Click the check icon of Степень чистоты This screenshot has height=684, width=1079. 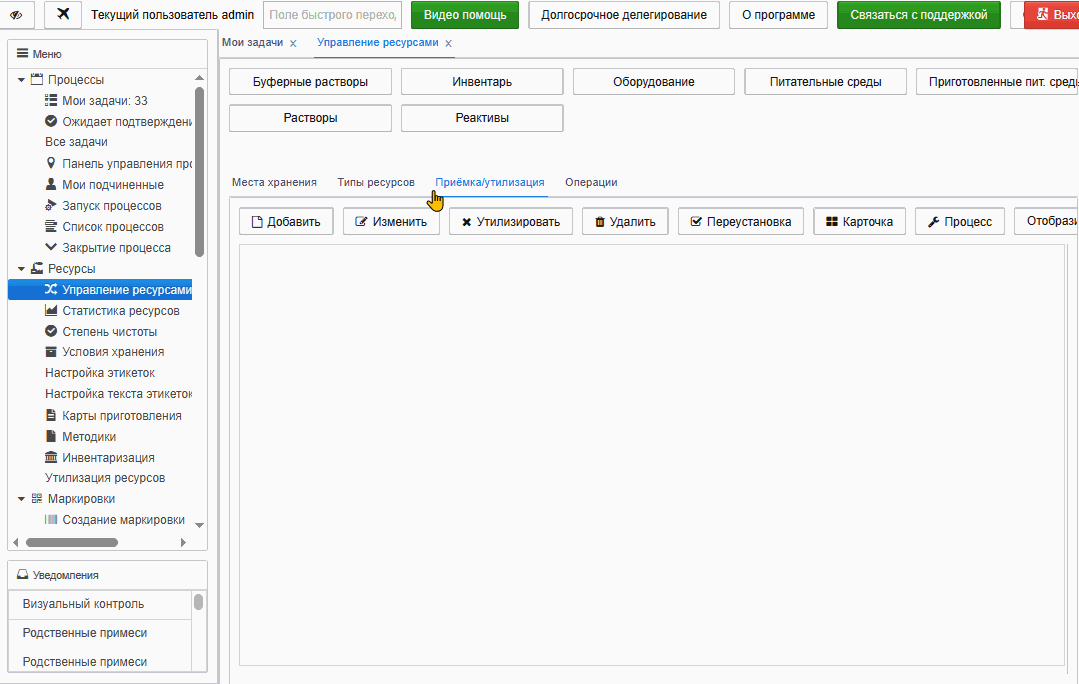tap(51, 331)
